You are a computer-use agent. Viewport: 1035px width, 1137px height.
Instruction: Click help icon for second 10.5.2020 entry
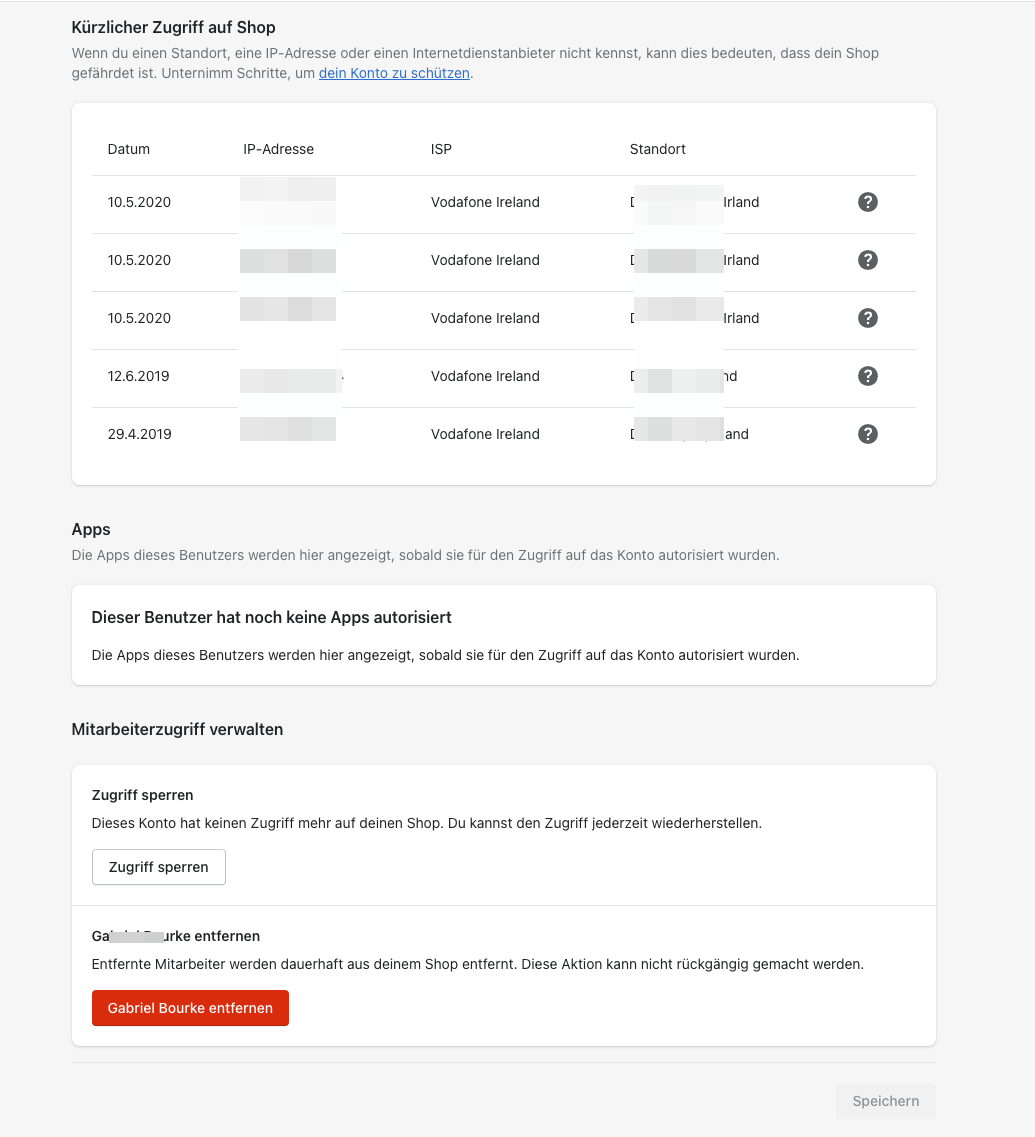[x=868, y=260]
